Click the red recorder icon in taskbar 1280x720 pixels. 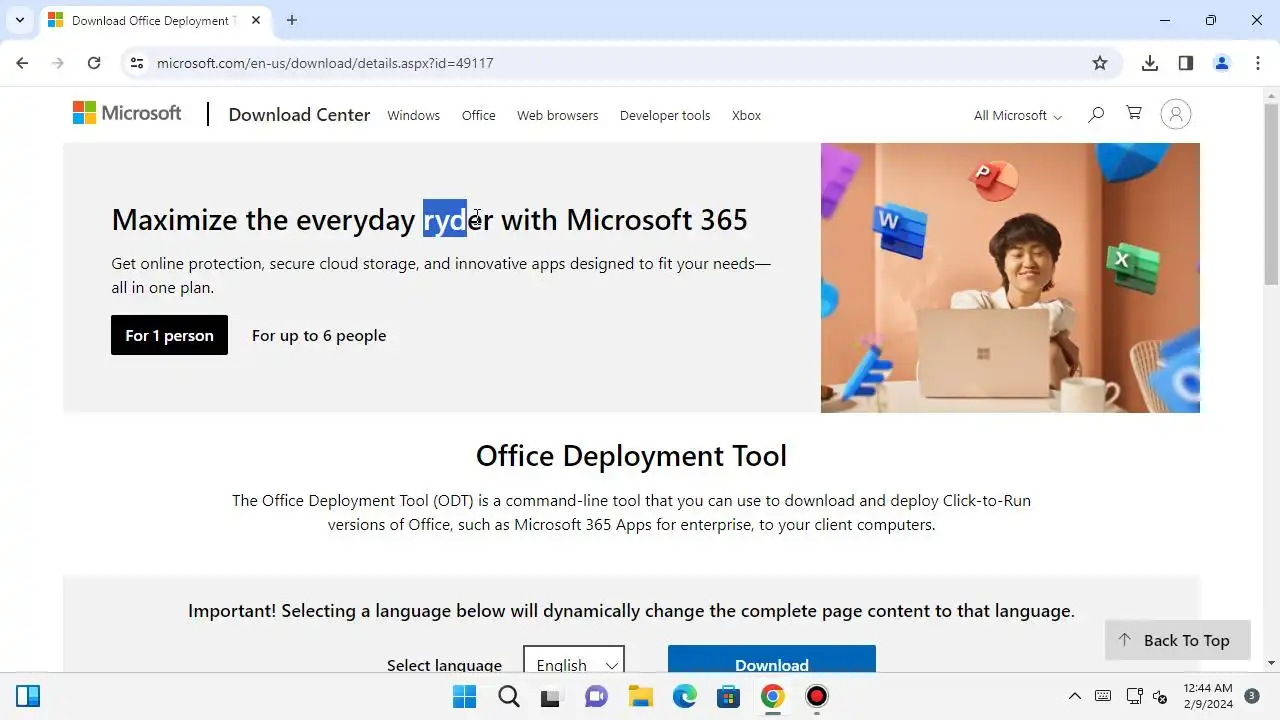(817, 696)
